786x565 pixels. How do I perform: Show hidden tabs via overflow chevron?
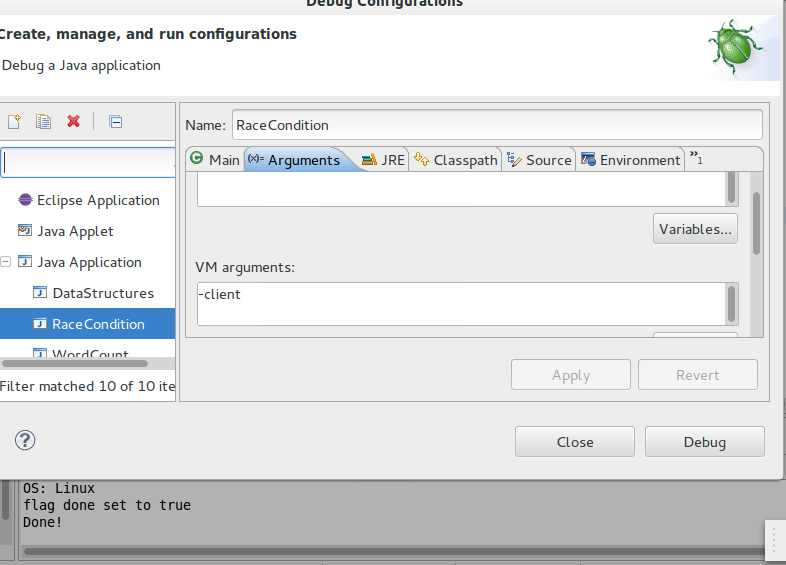point(696,157)
